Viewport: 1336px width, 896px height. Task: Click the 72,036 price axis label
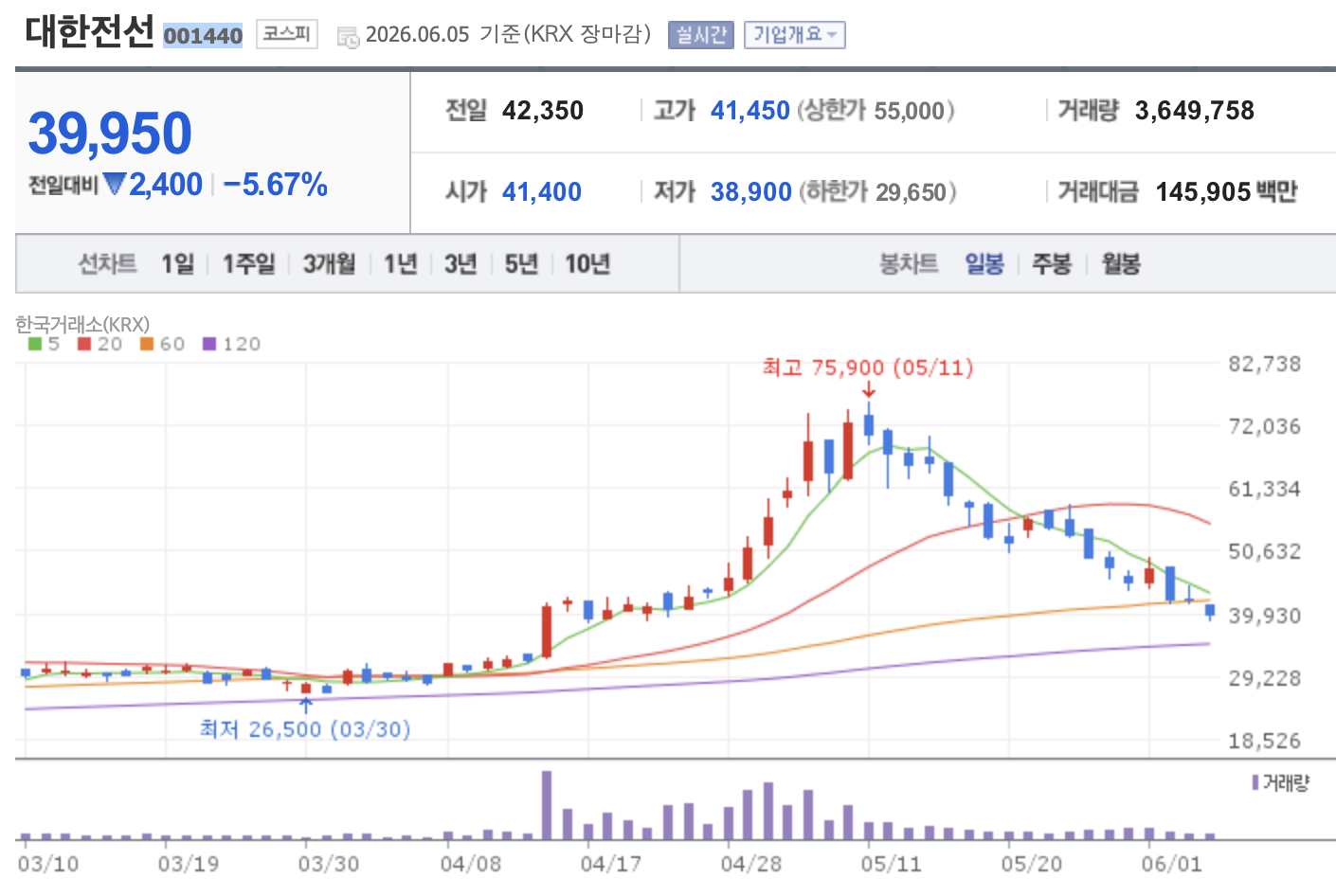tap(1265, 426)
